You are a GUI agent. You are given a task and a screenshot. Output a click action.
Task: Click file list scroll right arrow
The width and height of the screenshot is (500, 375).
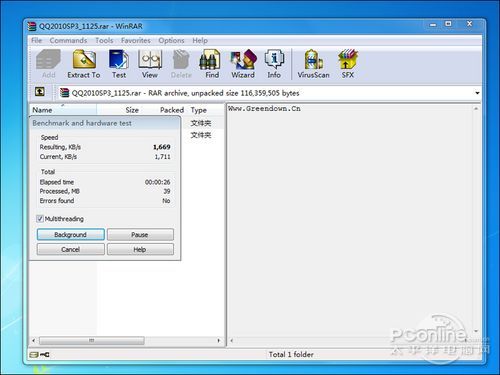pyautogui.click(x=219, y=340)
